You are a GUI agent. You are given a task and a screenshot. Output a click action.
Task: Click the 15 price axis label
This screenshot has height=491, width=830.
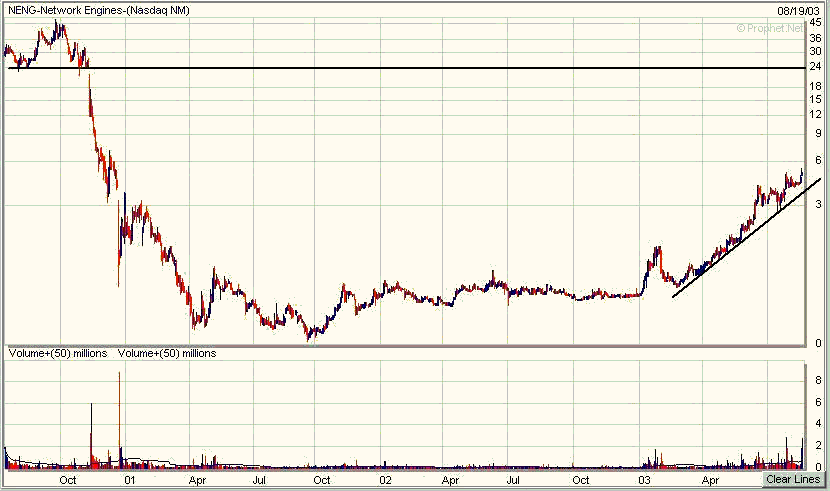click(816, 99)
